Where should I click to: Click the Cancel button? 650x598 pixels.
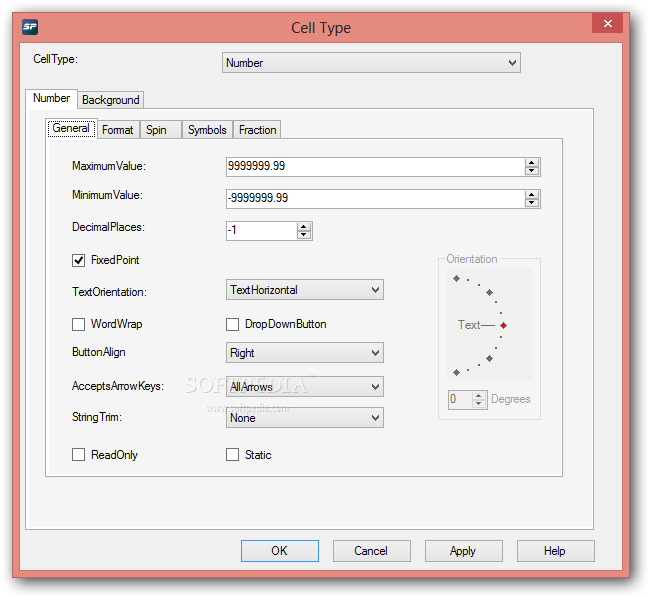[x=371, y=551]
